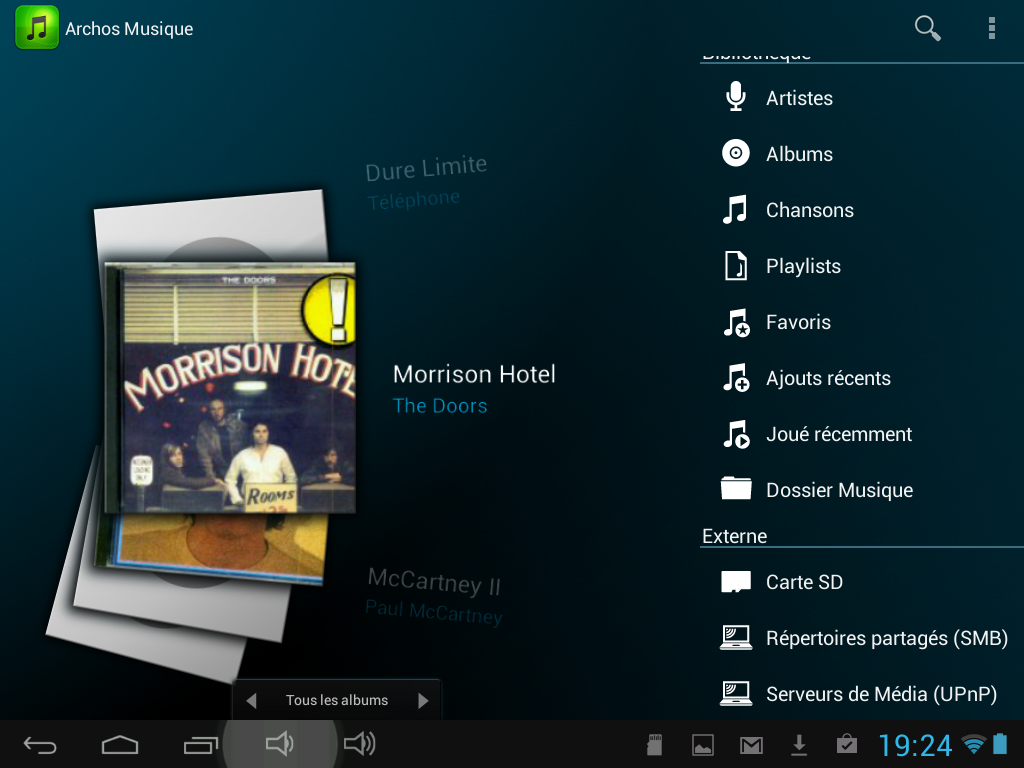
Task: Open the Dossier Musique folder icon
Action: click(x=736, y=489)
